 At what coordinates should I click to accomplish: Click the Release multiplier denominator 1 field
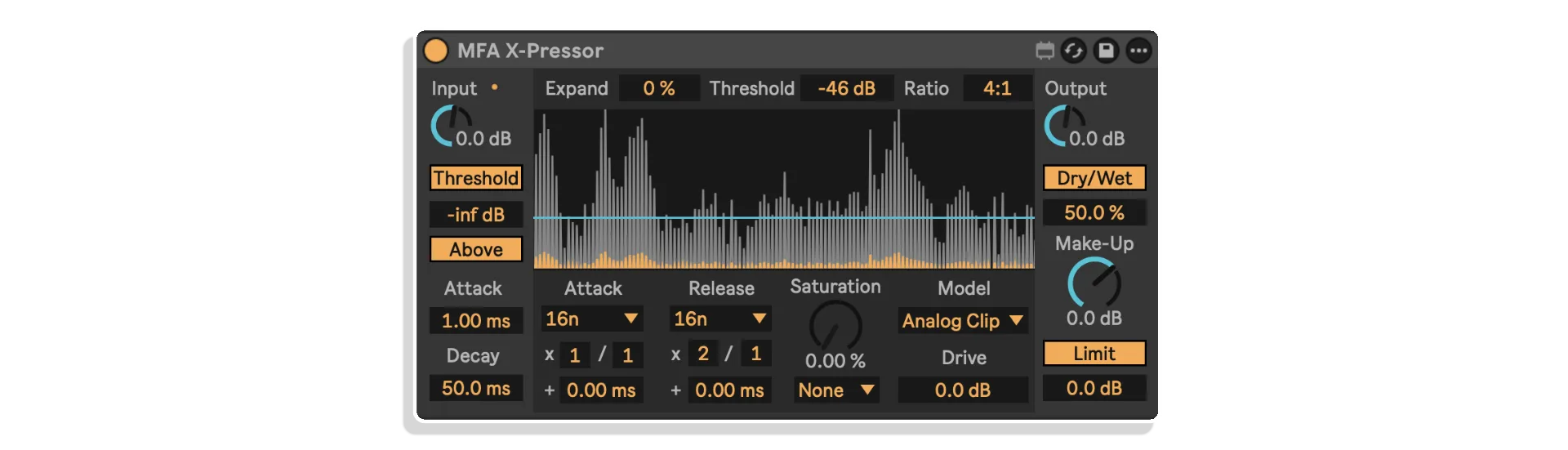pos(756,354)
